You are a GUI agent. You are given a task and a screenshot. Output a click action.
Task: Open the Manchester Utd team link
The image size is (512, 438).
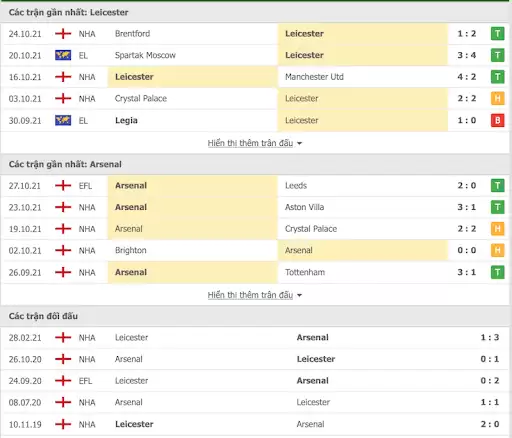click(x=314, y=77)
